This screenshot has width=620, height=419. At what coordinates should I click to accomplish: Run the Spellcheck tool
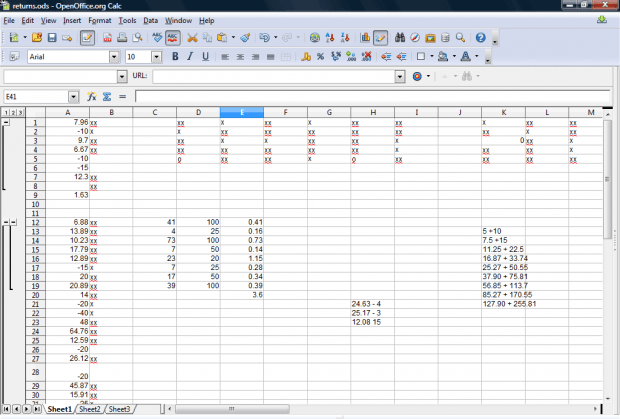tap(157, 38)
